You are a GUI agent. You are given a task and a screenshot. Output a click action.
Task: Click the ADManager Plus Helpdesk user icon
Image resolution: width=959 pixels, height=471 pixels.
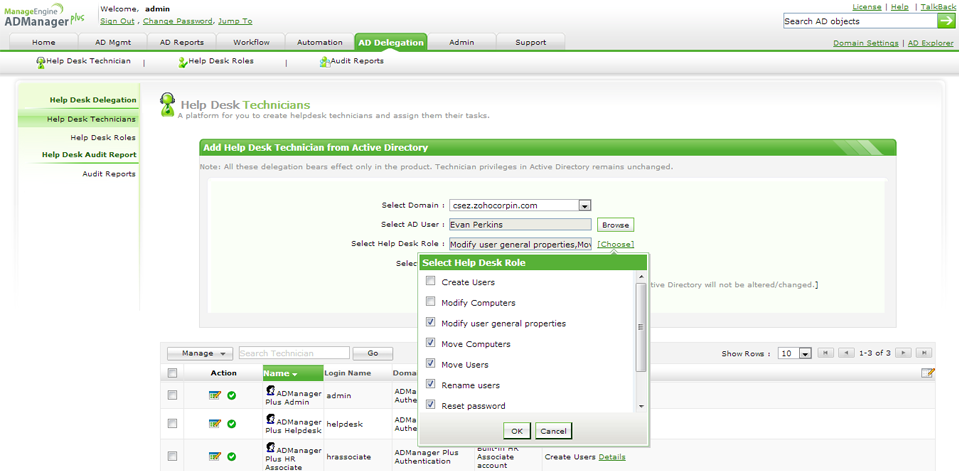tap(270, 418)
